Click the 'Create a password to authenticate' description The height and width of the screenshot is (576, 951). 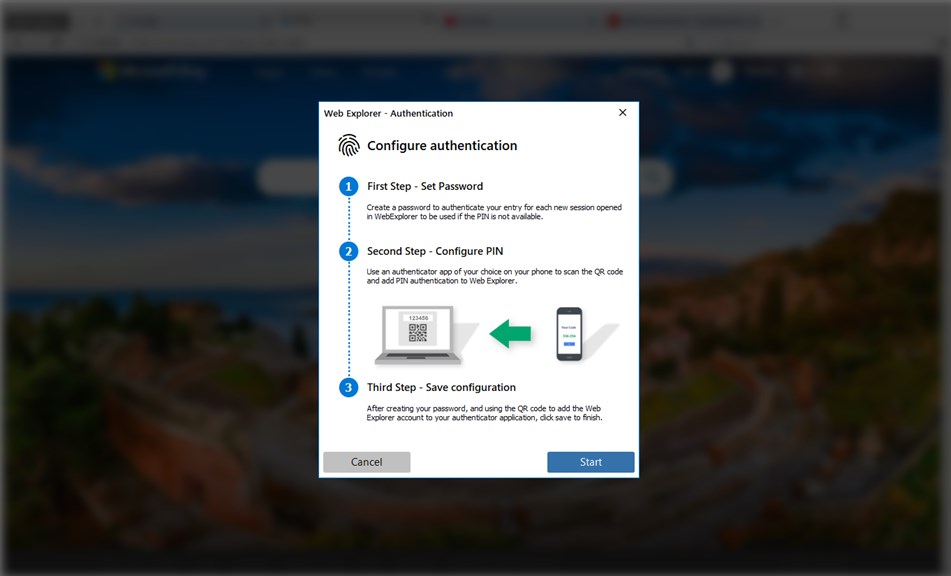(494, 212)
